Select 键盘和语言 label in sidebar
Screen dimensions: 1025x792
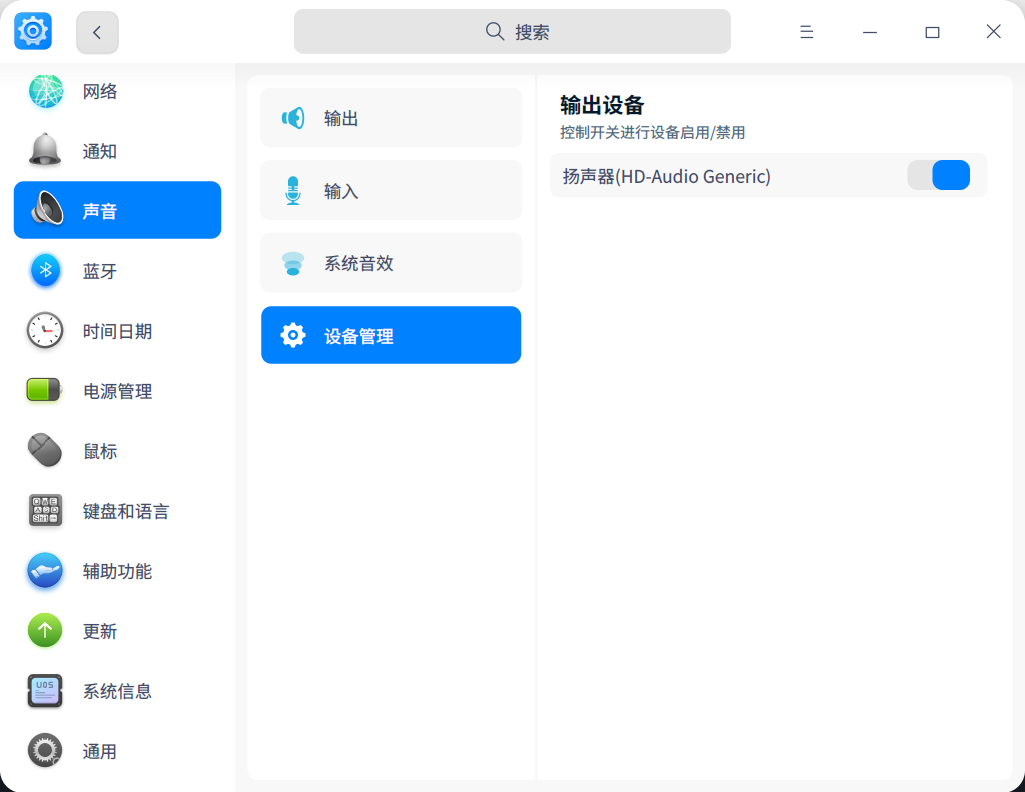[126, 511]
